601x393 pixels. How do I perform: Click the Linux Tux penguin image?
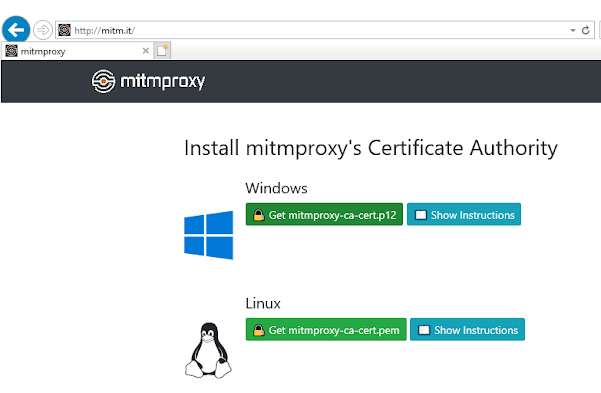(x=209, y=350)
